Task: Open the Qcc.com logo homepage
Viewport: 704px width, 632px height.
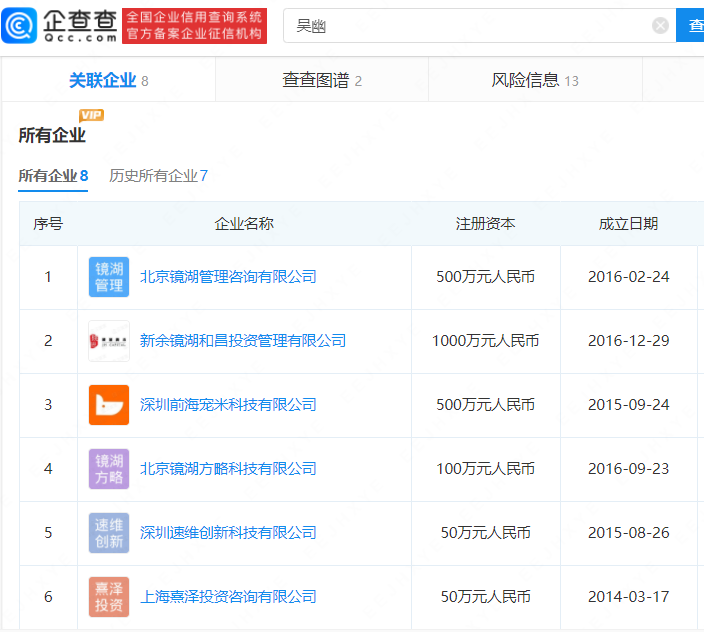Action: pos(60,26)
